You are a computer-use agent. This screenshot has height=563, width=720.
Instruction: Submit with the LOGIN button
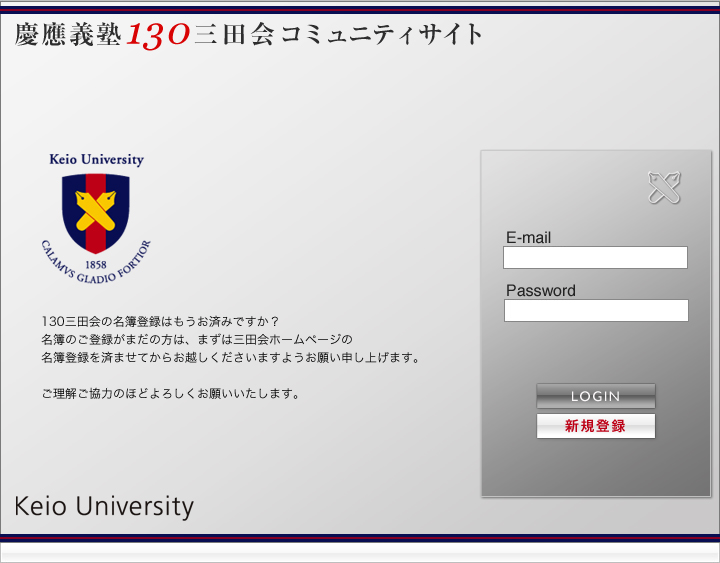(596, 396)
